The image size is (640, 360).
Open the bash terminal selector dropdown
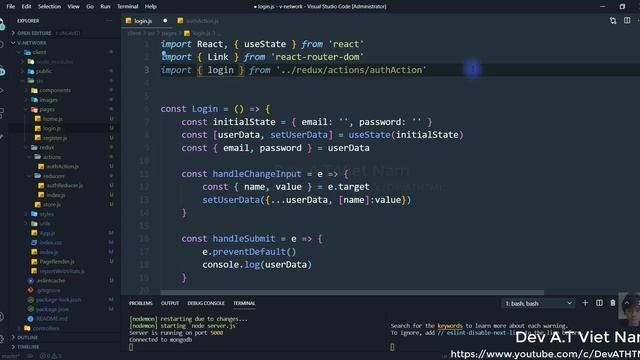538,303
